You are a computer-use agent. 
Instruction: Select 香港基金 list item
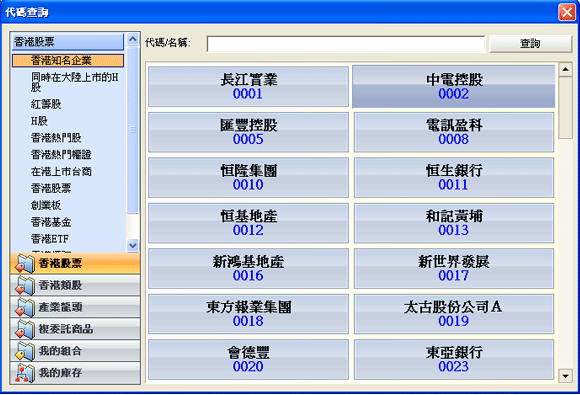click(x=51, y=222)
